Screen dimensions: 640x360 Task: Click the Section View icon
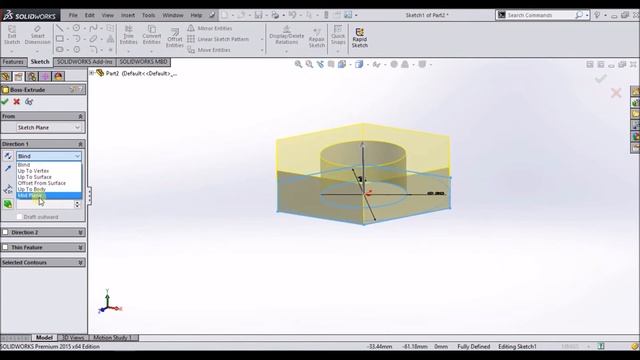pyautogui.click(x=331, y=64)
